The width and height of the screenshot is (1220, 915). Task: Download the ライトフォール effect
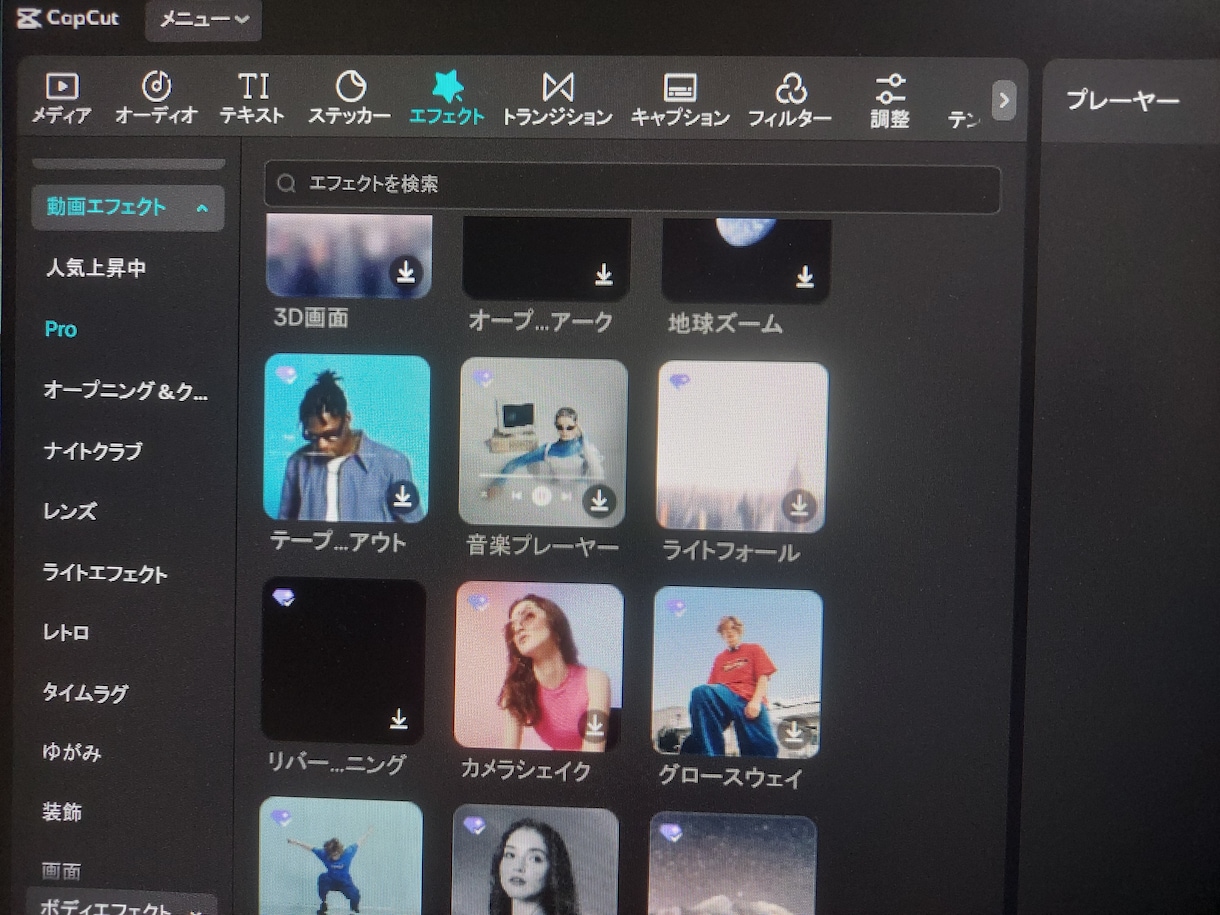coord(797,505)
